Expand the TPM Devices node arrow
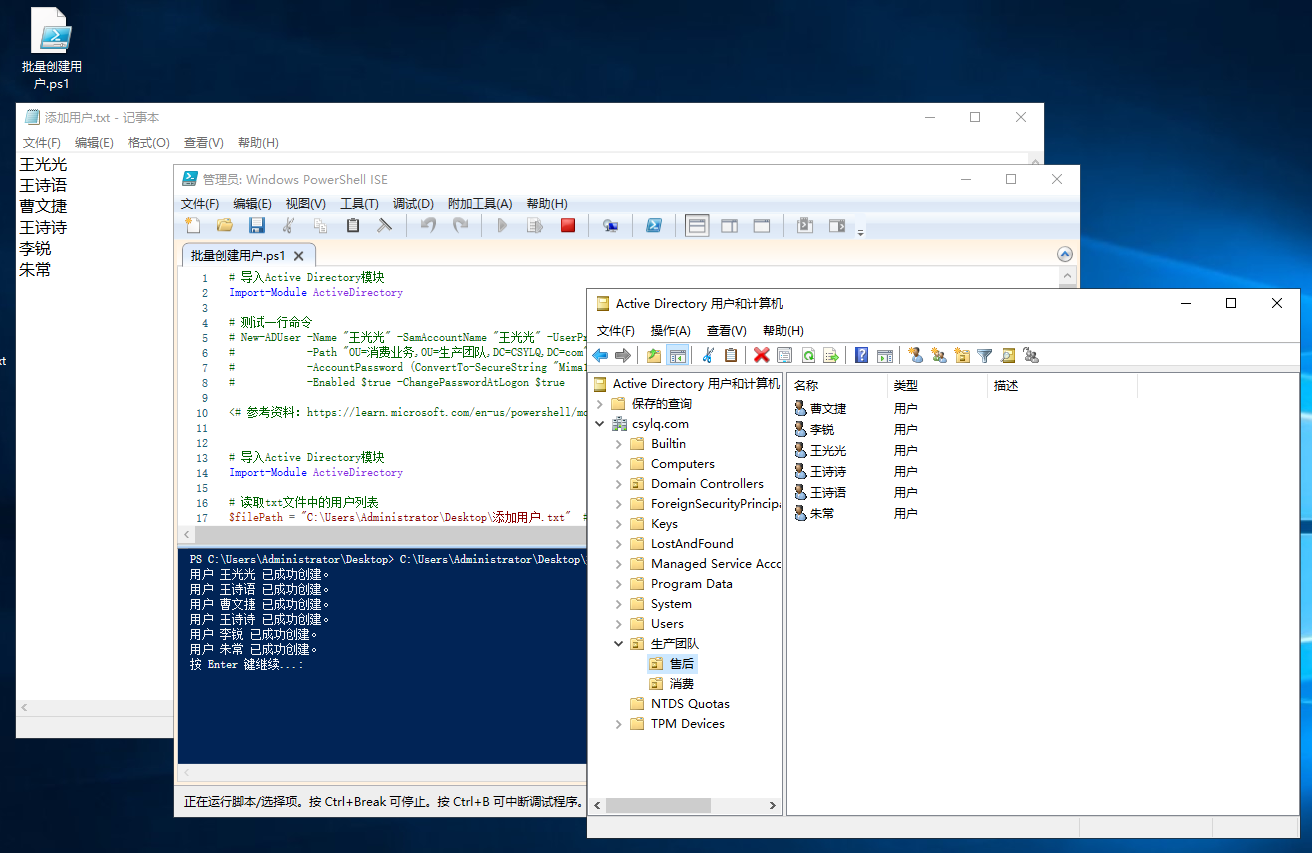 (619, 724)
